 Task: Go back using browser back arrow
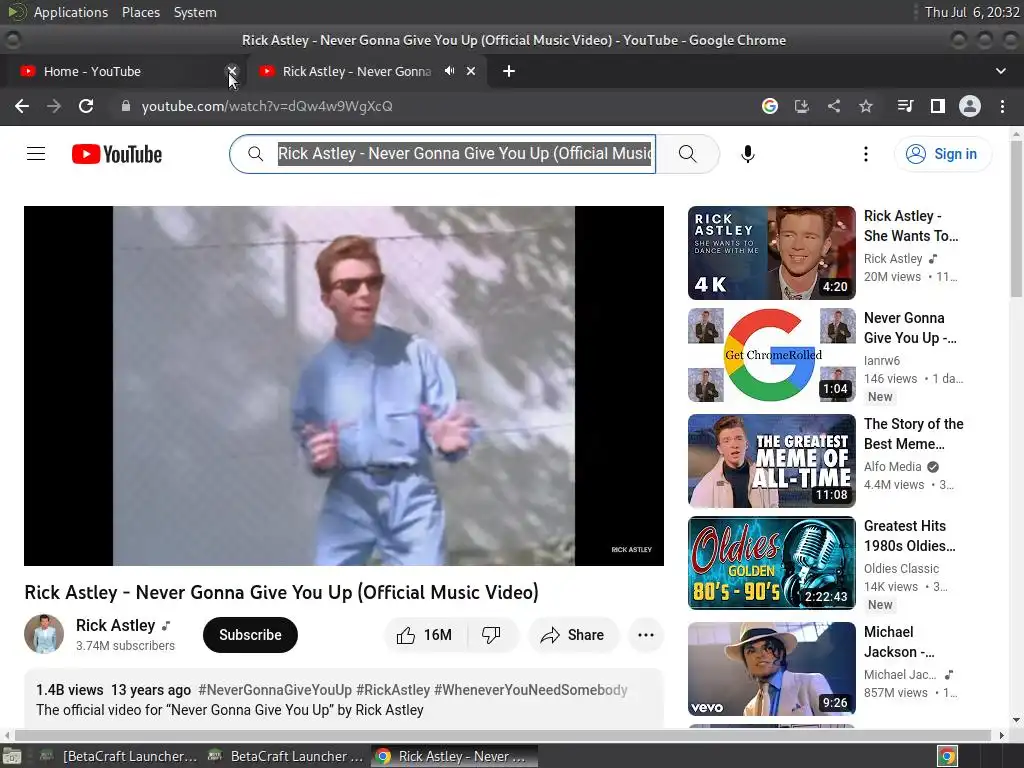click(x=22, y=106)
